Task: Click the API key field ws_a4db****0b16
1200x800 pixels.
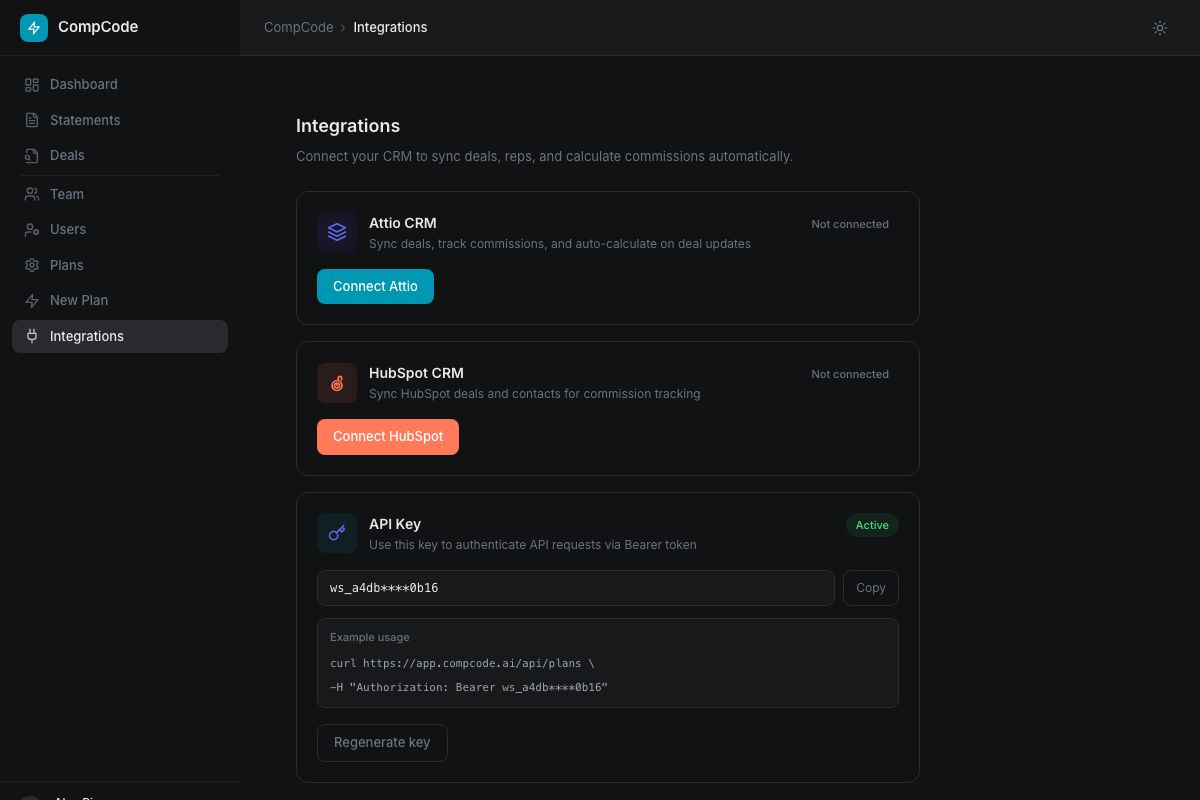Action: (576, 588)
